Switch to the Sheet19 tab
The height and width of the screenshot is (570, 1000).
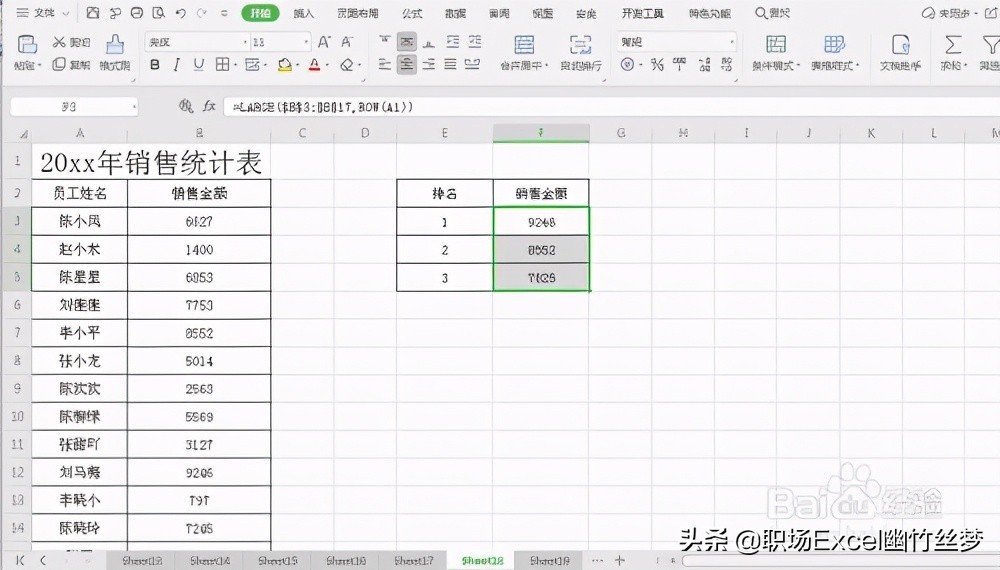click(550, 560)
